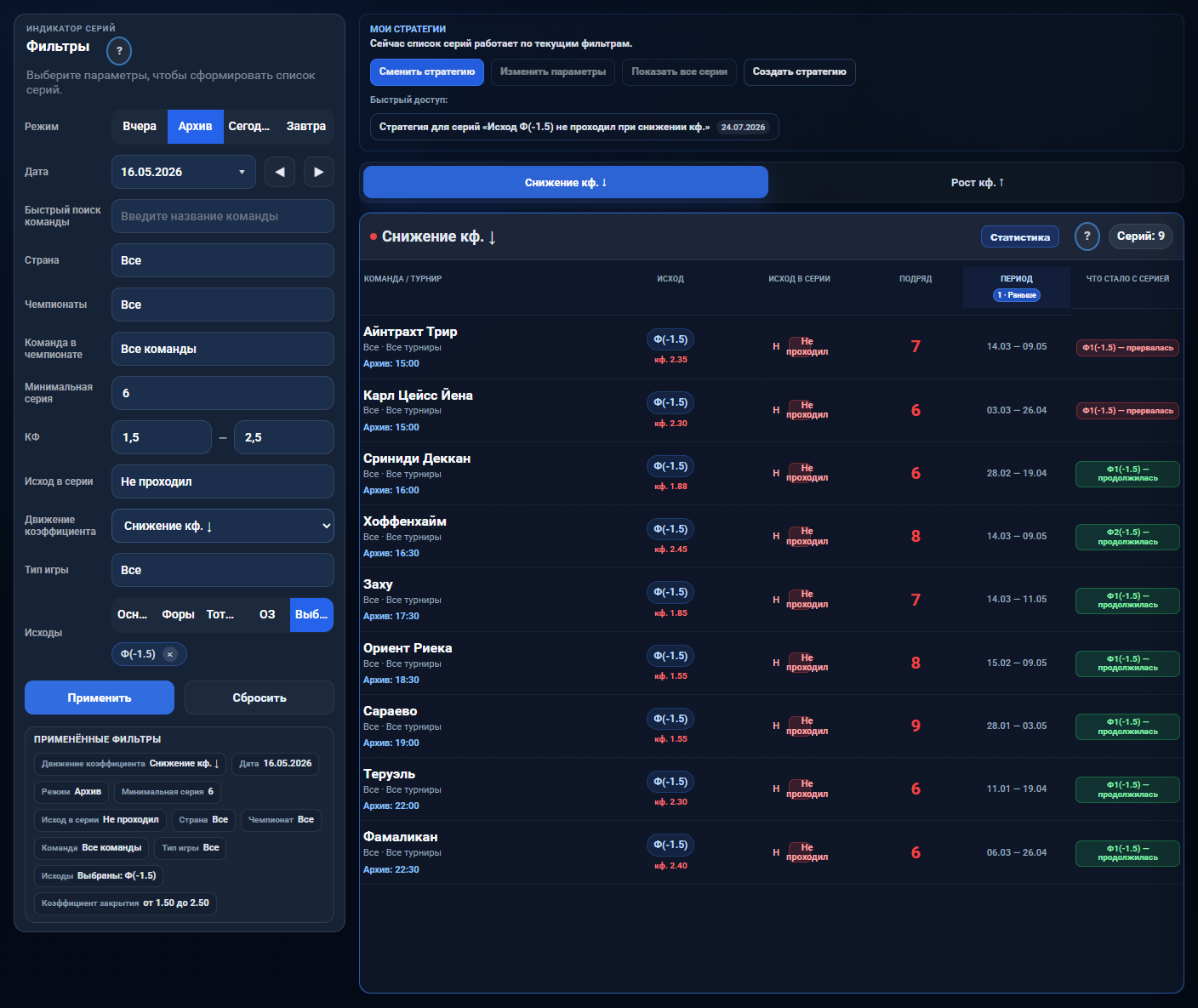Toggle the Период column 1 · Раньше sort

1017,295
